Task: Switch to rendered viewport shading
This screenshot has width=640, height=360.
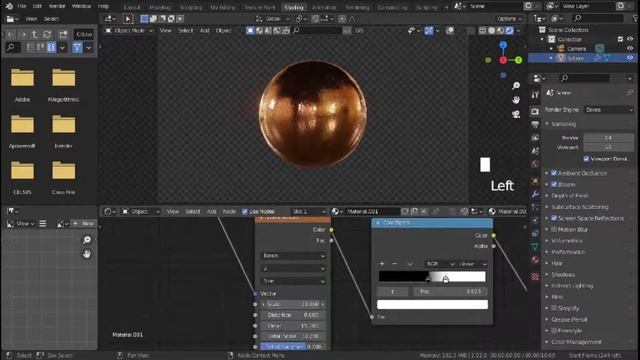Action: tap(510, 31)
